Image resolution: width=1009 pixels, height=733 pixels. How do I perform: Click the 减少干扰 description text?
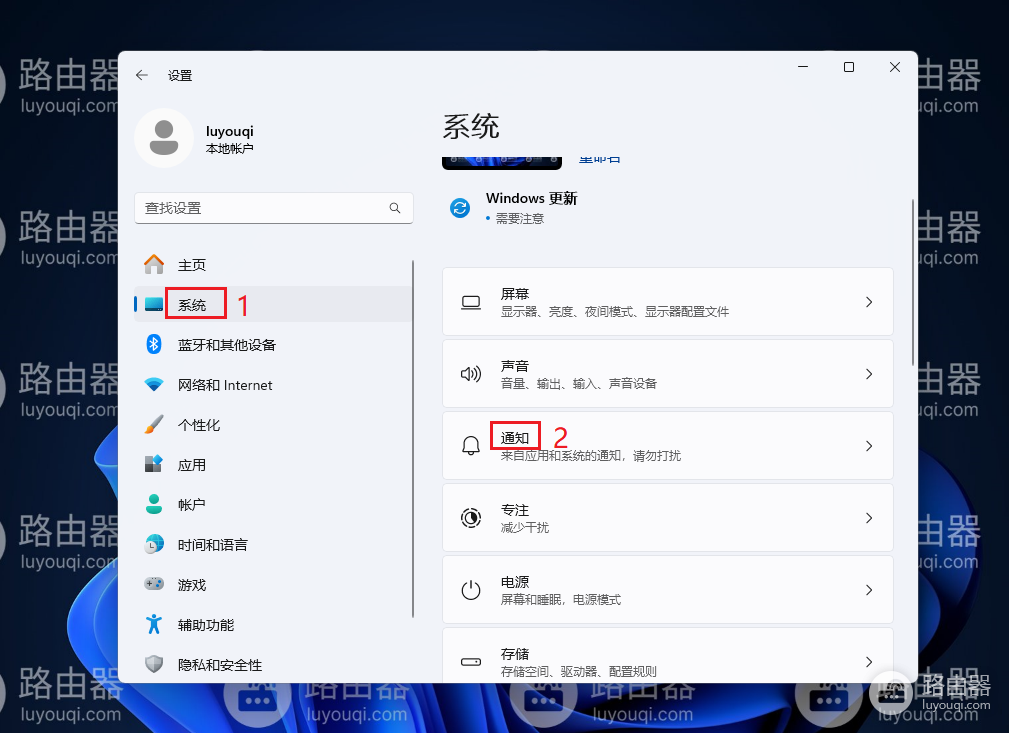[524, 528]
